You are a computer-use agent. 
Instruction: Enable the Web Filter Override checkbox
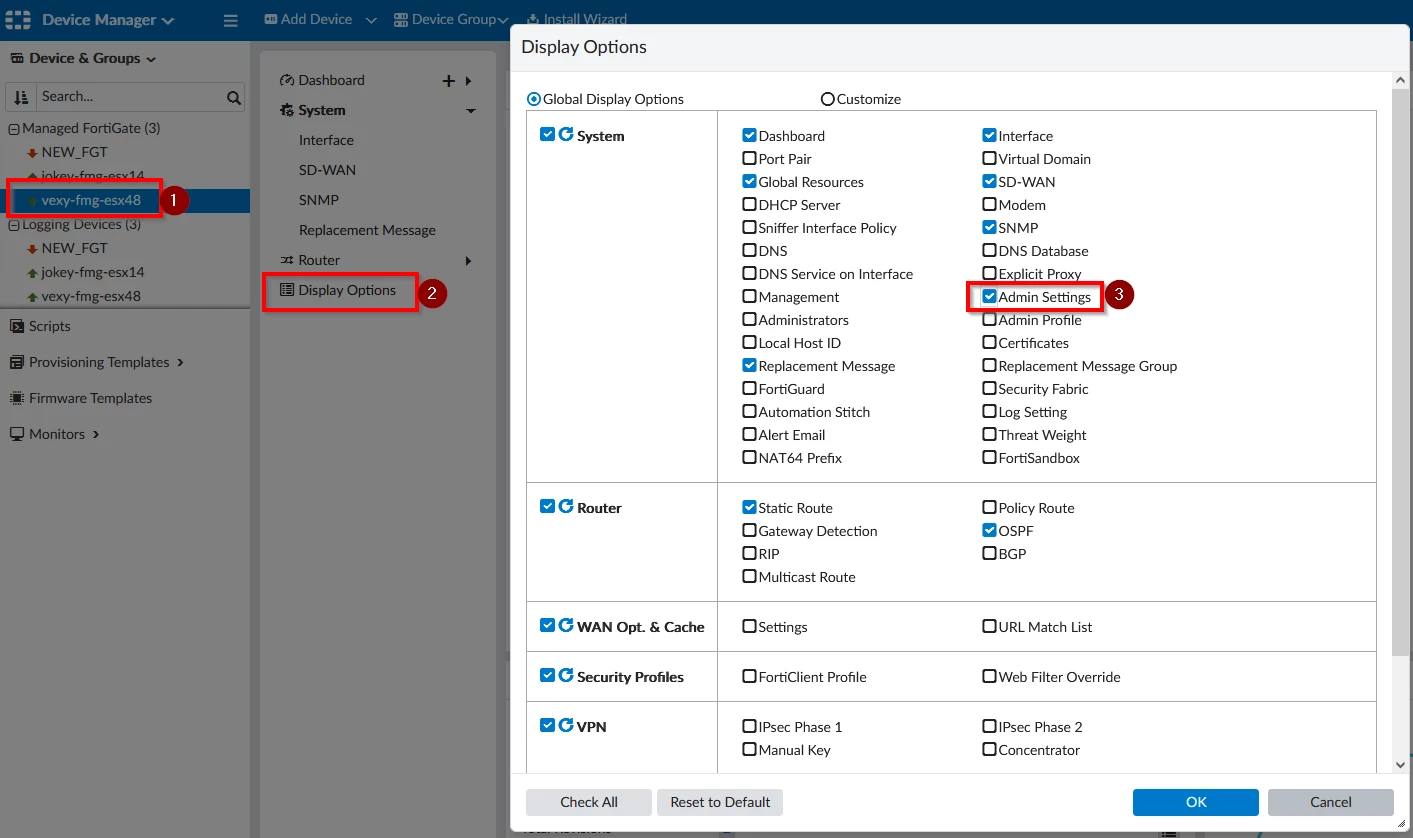click(989, 676)
